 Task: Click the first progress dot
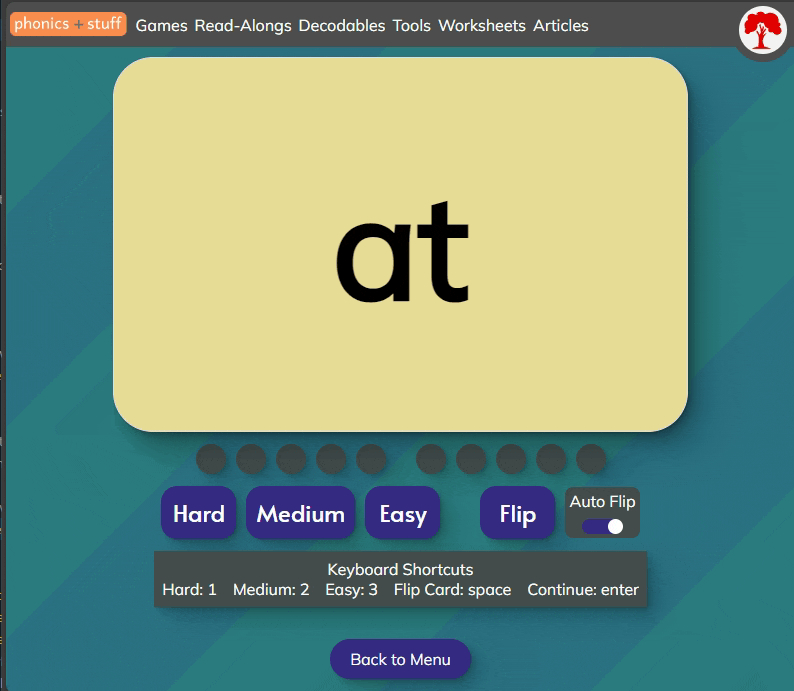pyautogui.click(x=211, y=459)
